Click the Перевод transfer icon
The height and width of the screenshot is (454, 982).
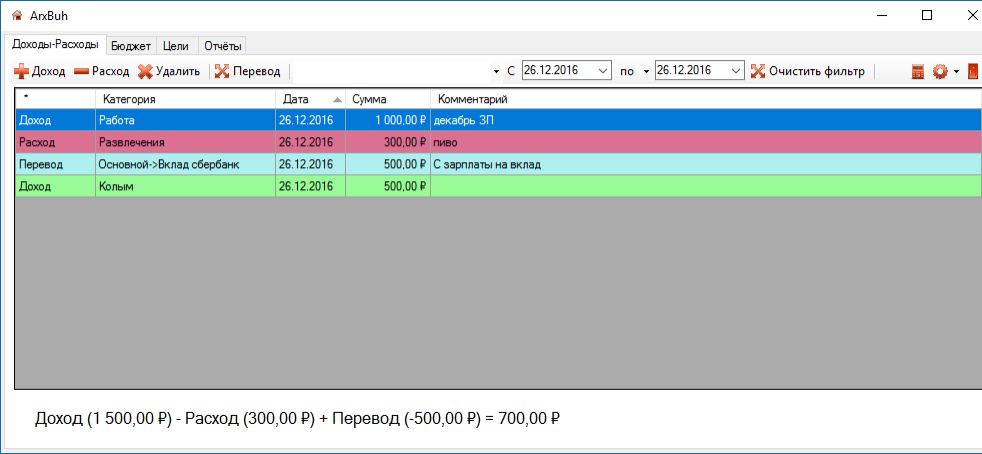pyautogui.click(x=222, y=72)
